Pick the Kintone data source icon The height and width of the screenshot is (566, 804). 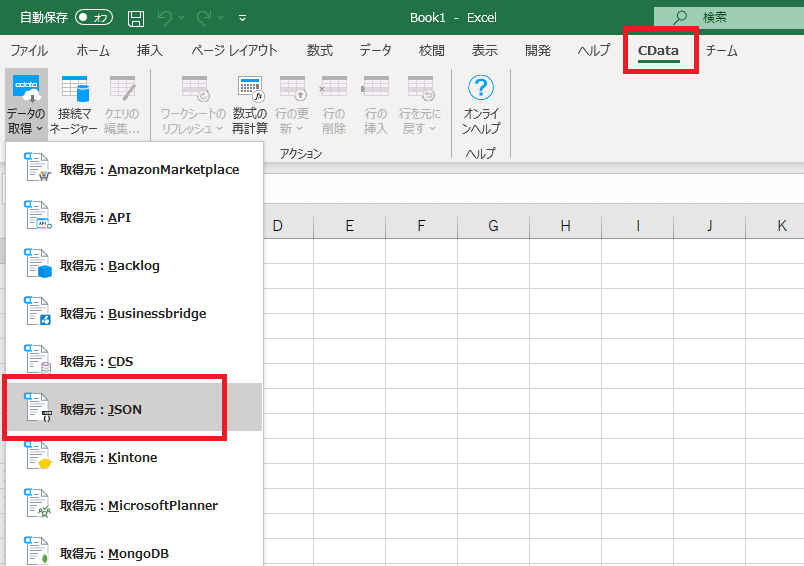click(38, 458)
